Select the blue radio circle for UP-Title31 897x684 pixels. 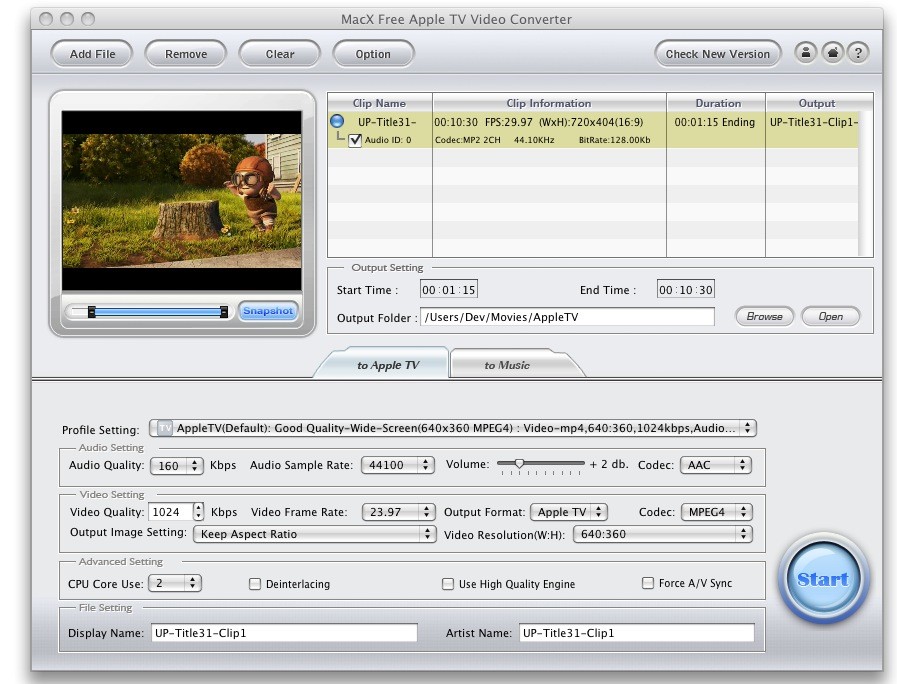point(337,121)
